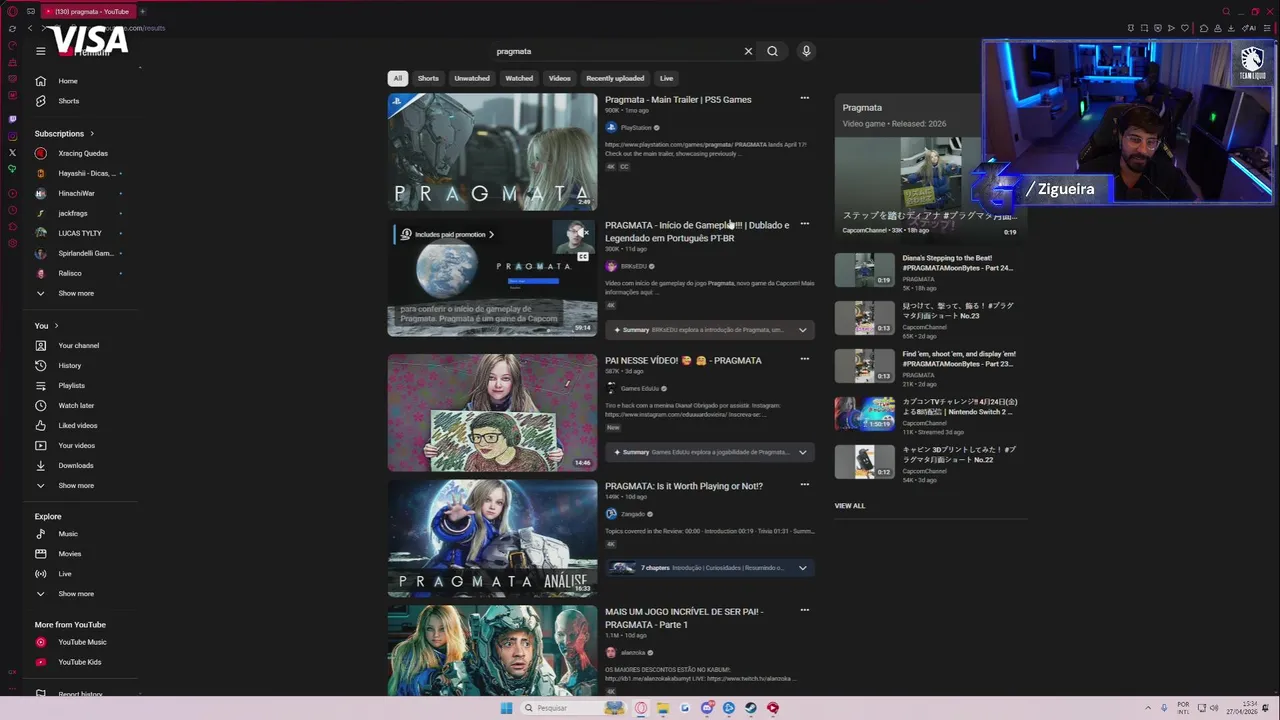Viewport: 1280px width, 720px height.
Task: Open the Twitch icon in Opera sidebar
Action: coord(12,119)
